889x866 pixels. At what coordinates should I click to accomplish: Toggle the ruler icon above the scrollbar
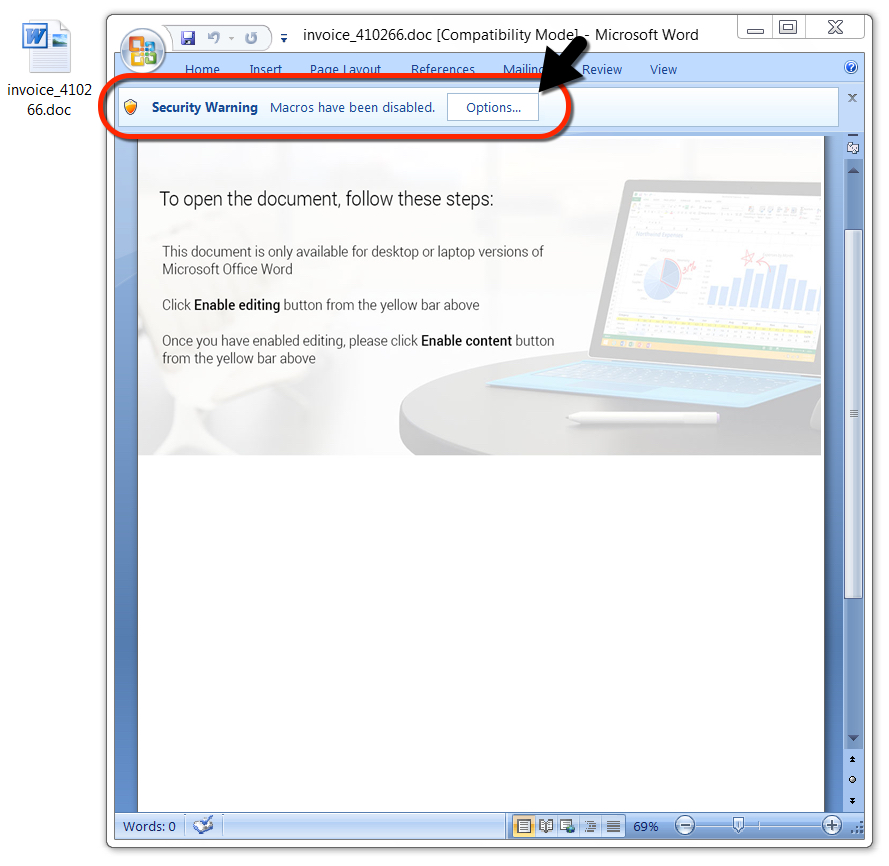[x=853, y=147]
